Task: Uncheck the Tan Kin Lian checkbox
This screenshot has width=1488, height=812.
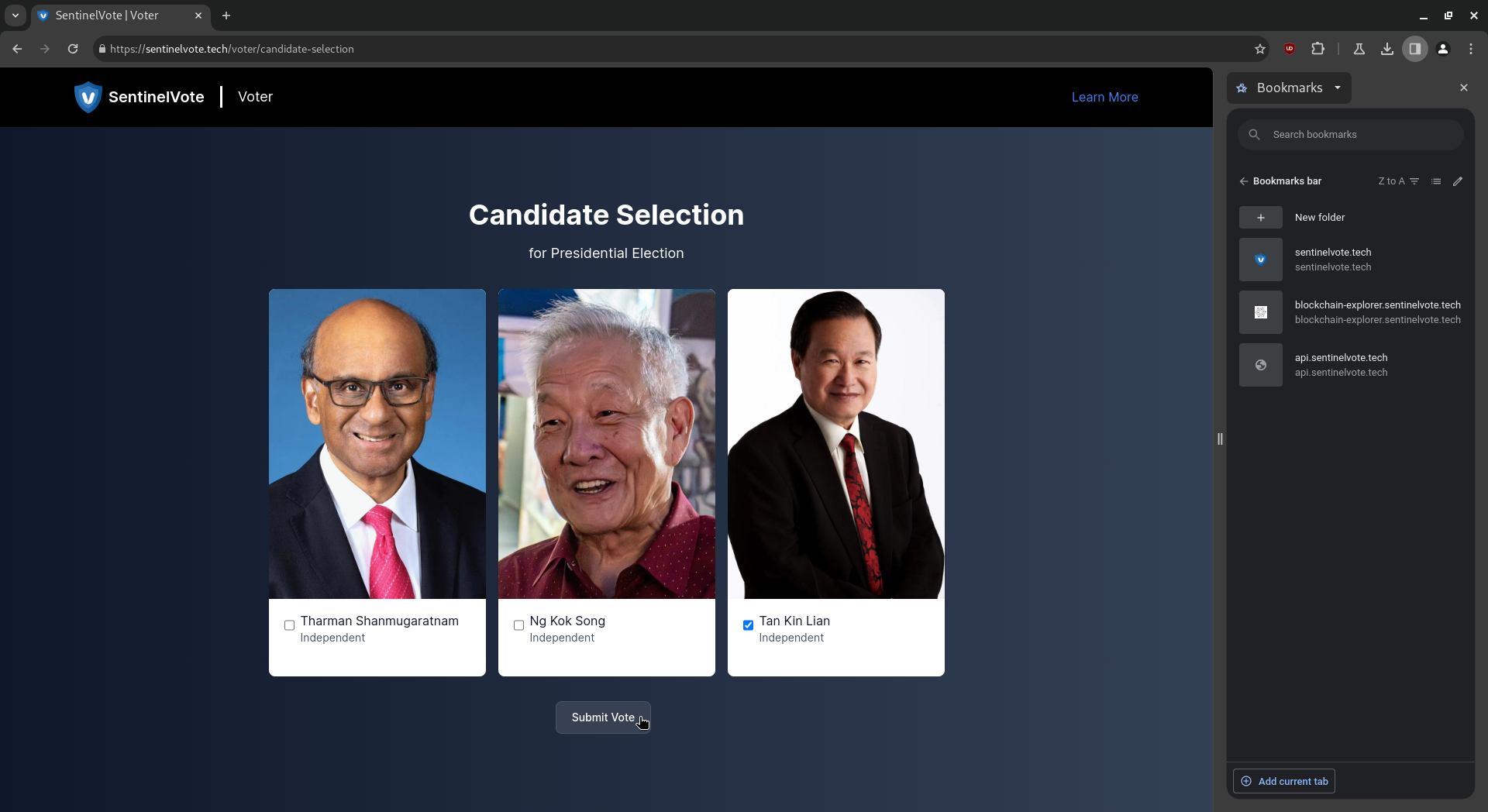Action: pyautogui.click(x=748, y=625)
